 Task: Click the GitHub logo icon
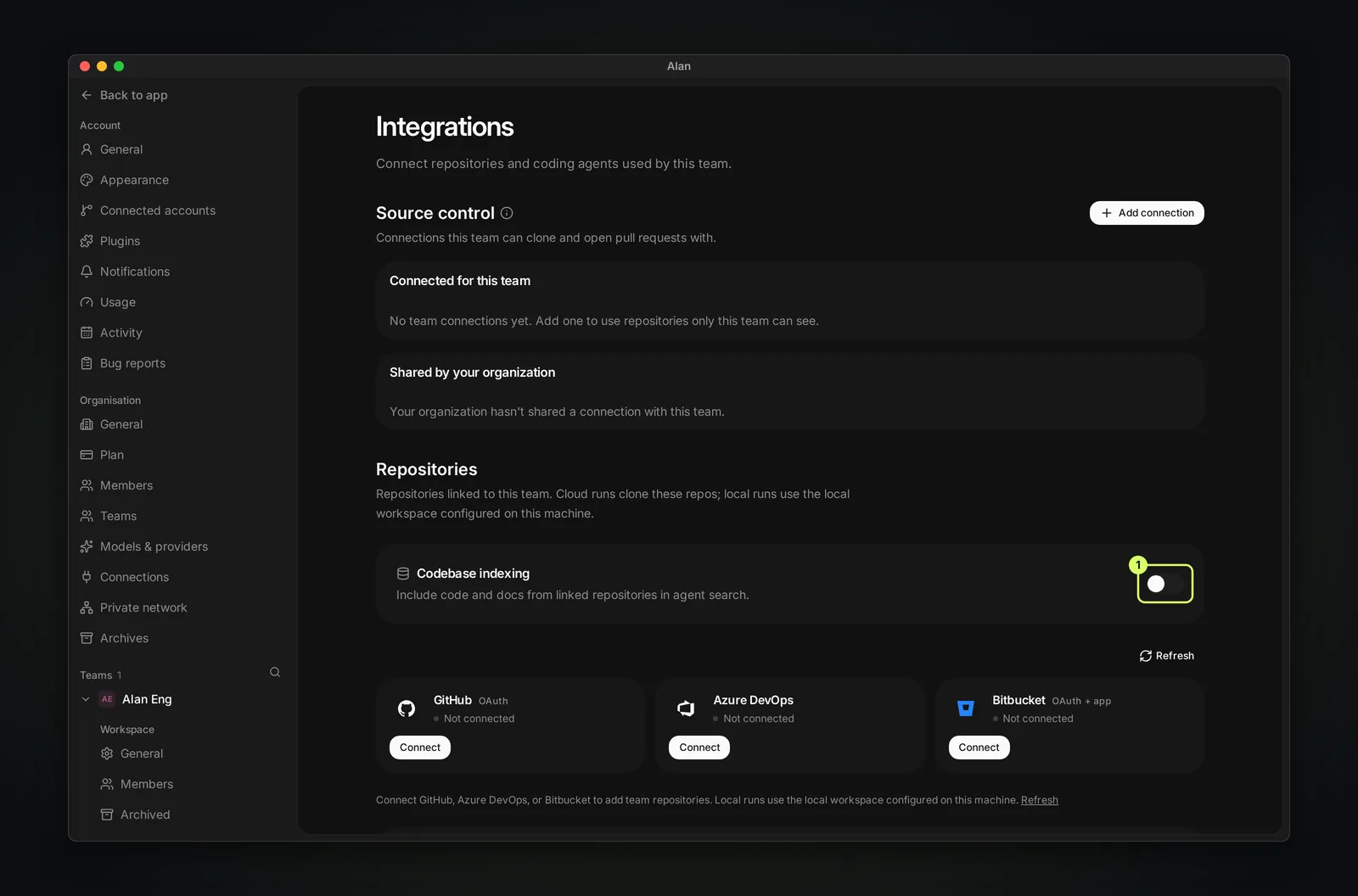(x=407, y=708)
